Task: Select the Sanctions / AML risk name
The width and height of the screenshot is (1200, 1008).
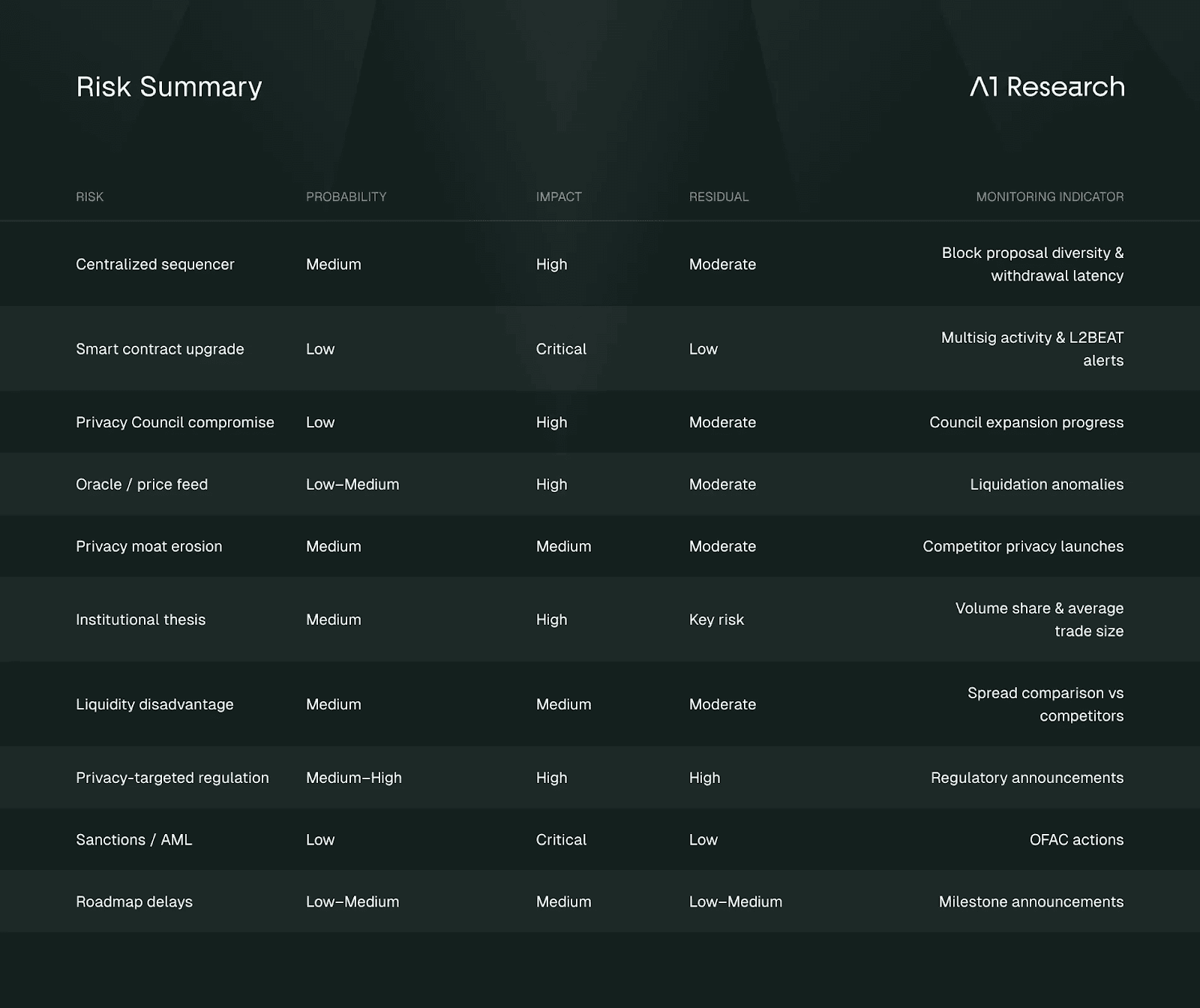Action: coord(133,840)
